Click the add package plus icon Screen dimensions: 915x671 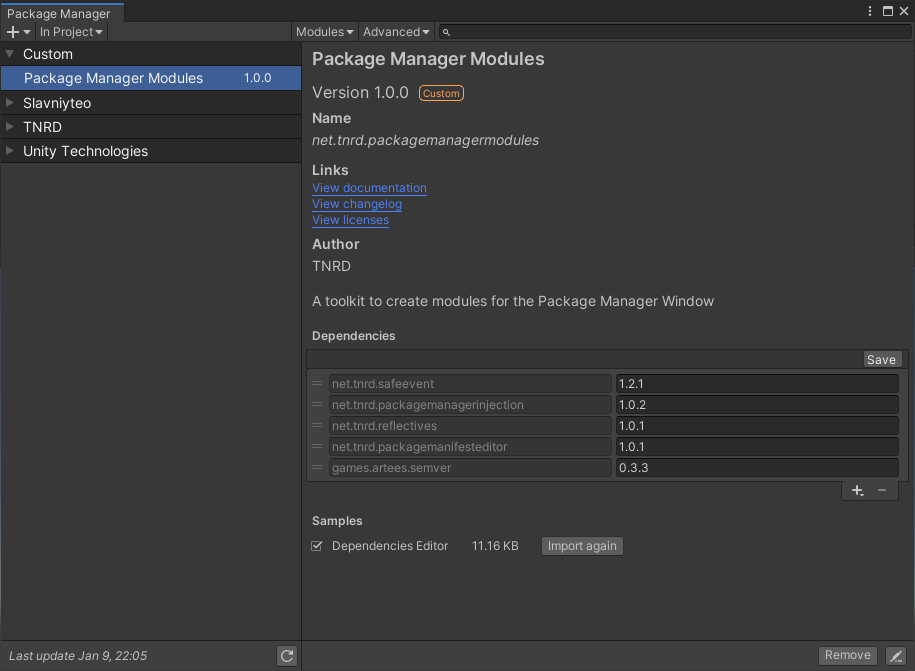(13, 31)
